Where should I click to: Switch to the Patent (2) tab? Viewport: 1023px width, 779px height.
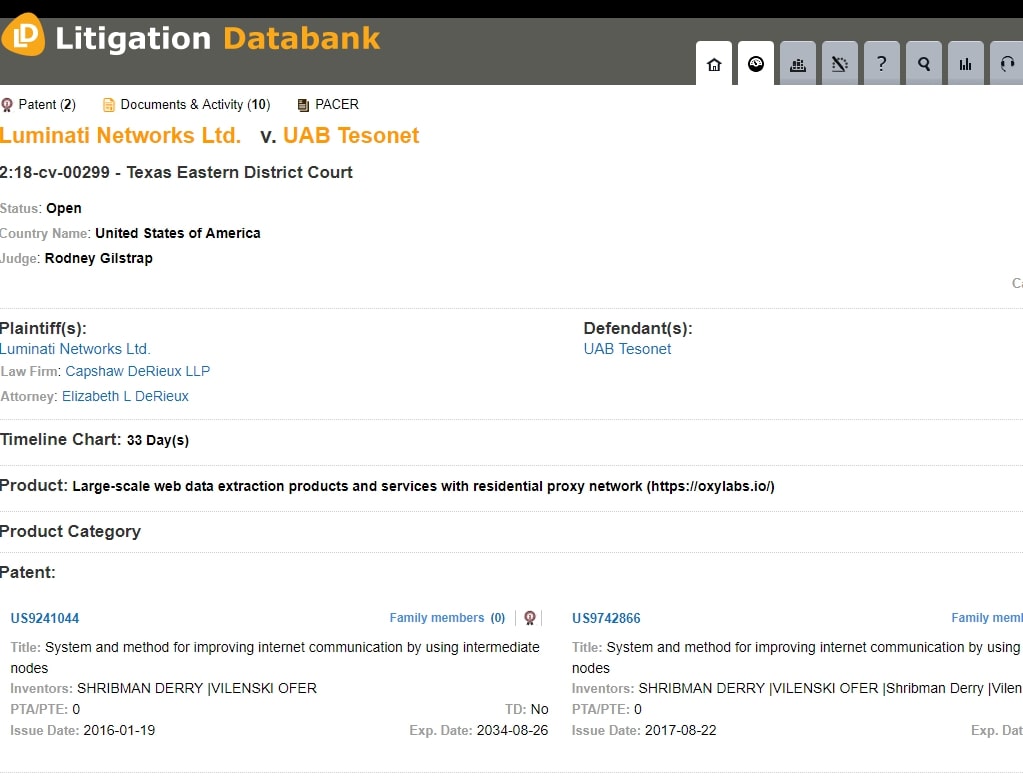pyautogui.click(x=38, y=104)
